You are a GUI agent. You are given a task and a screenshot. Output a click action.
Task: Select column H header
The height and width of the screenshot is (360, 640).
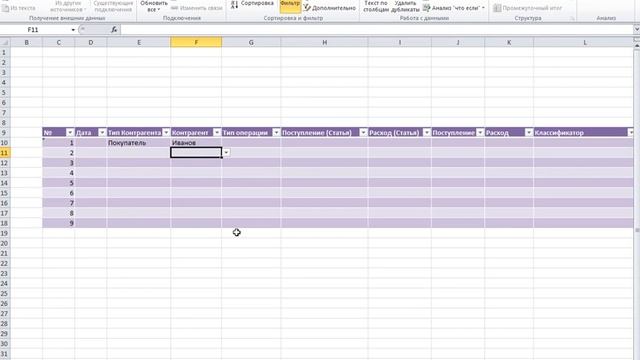[324, 42]
